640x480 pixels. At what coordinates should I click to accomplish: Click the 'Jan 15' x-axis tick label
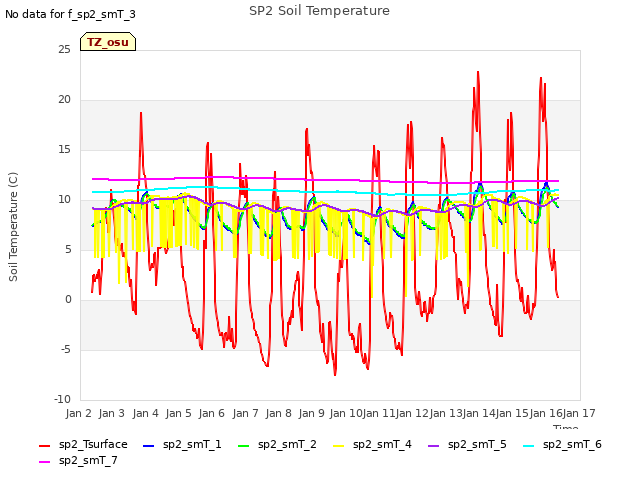point(512,413)
